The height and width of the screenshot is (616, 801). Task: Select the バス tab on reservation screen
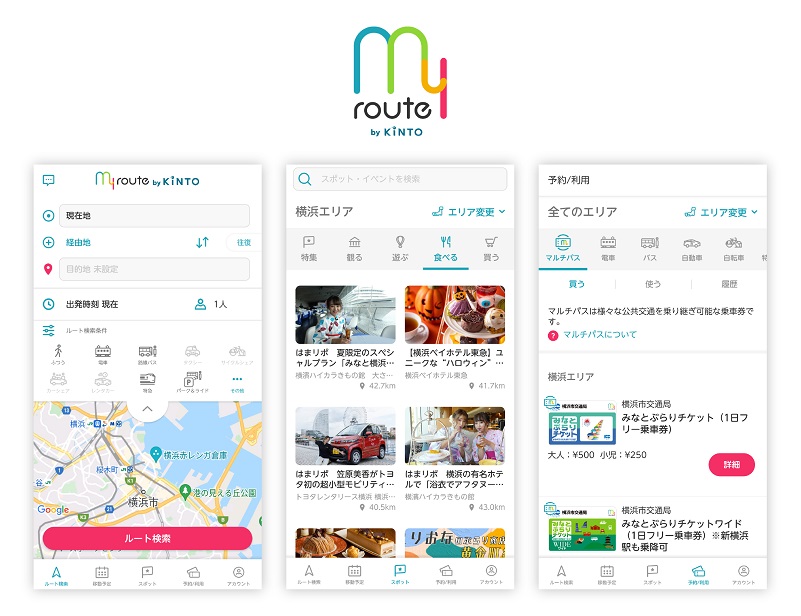(650, 249)
